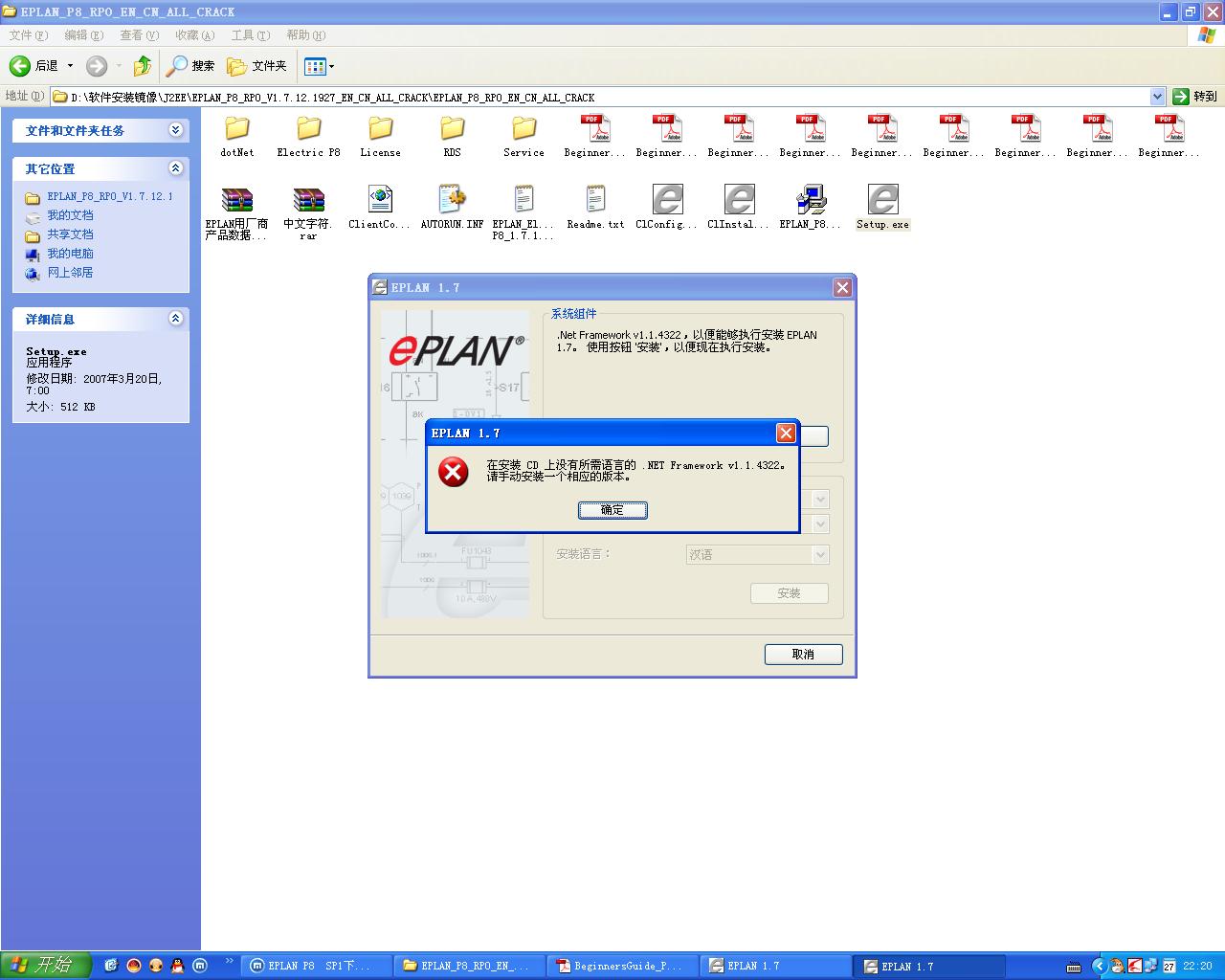Switch to EPLAN_P8_RPO_EN_... taskbar window
The image size is (1225, 980).
point(468,966)
